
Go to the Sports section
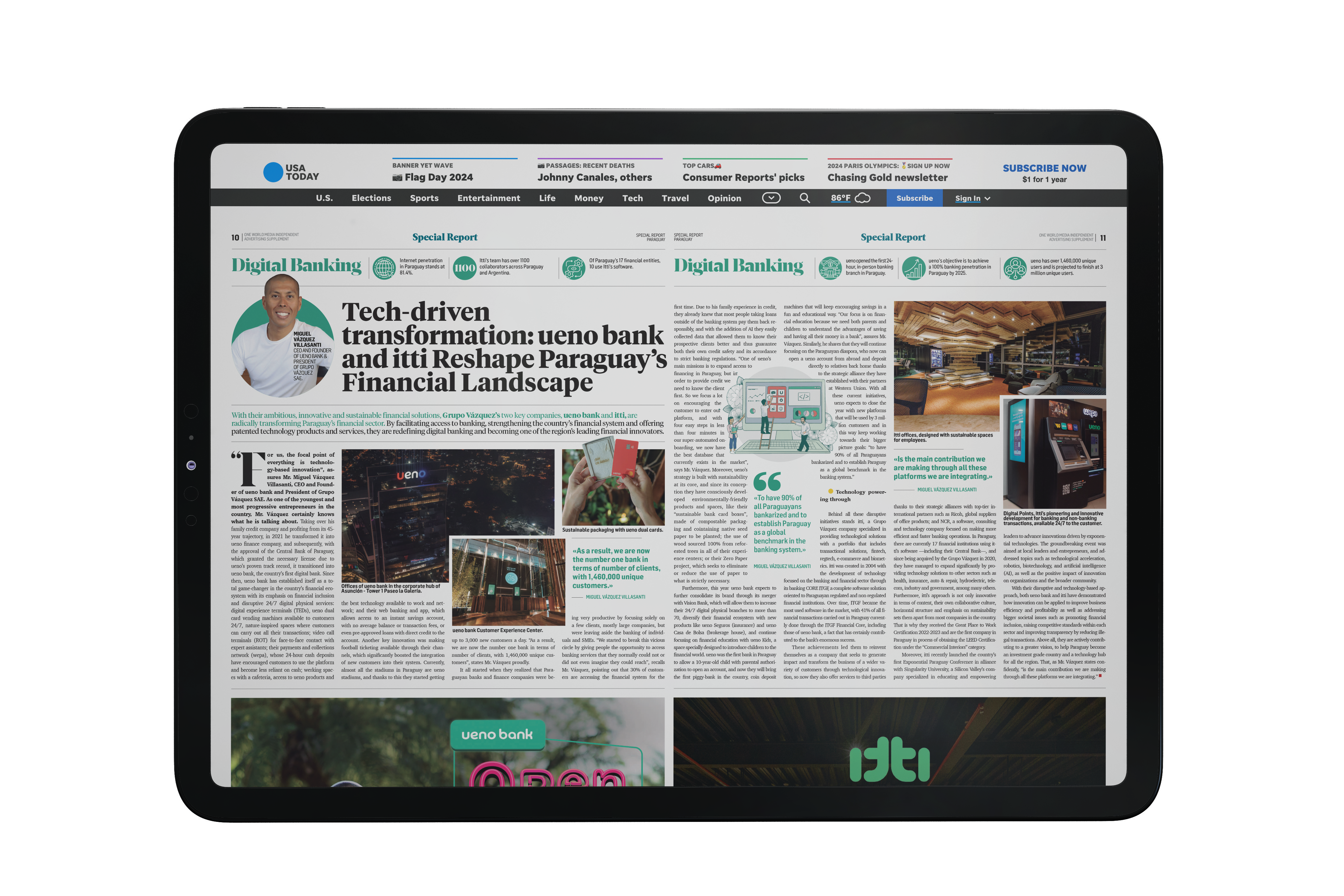[x=424, y=198]
